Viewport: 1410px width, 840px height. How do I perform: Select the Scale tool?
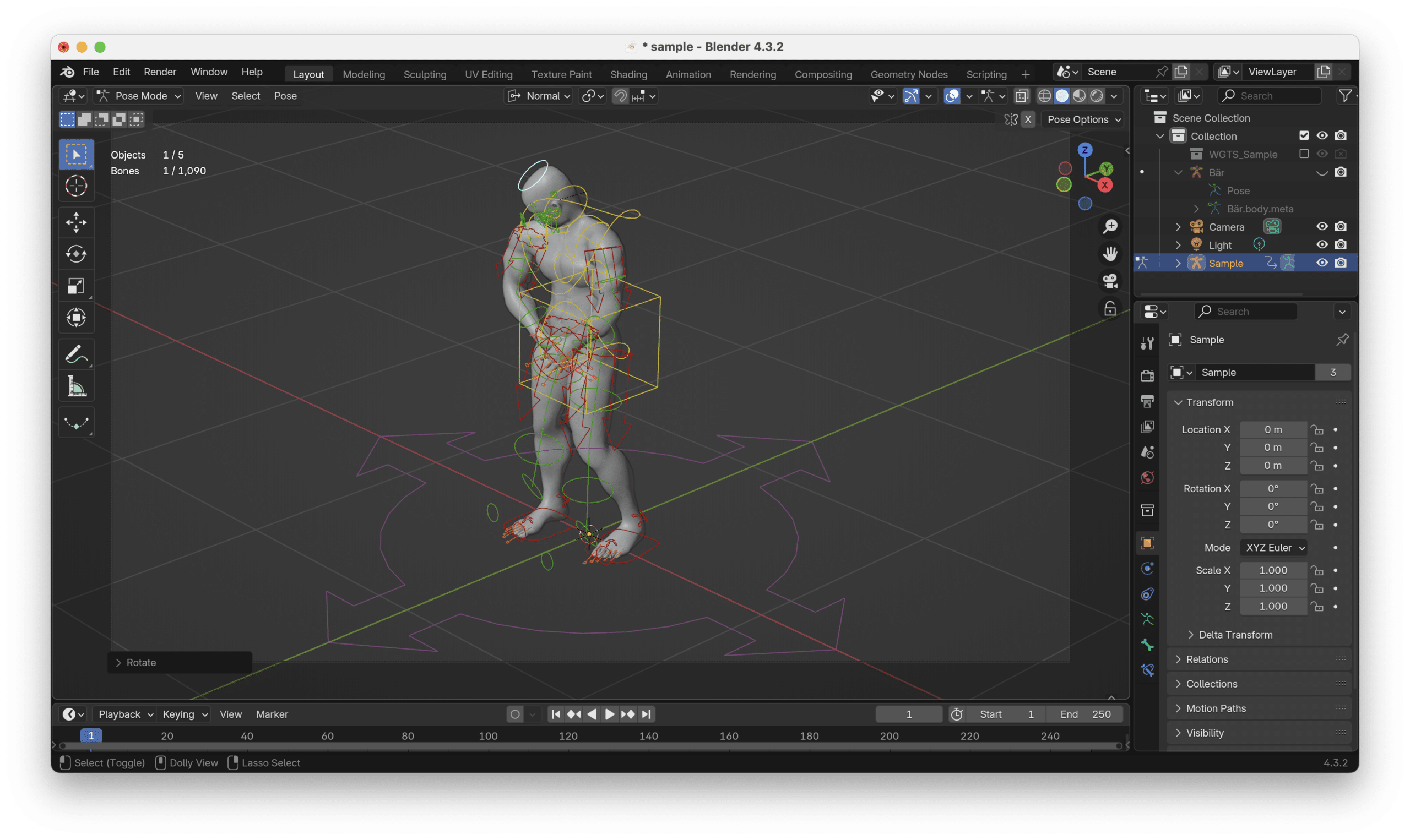click(76, 286)
